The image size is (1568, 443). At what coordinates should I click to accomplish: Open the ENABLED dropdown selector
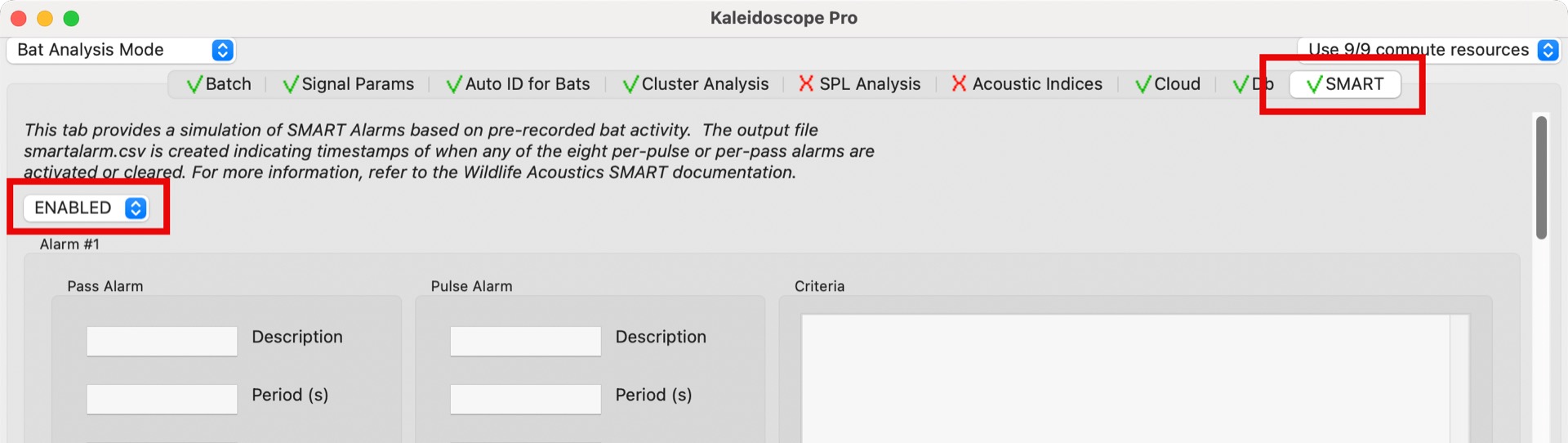[x=87, y=208]
